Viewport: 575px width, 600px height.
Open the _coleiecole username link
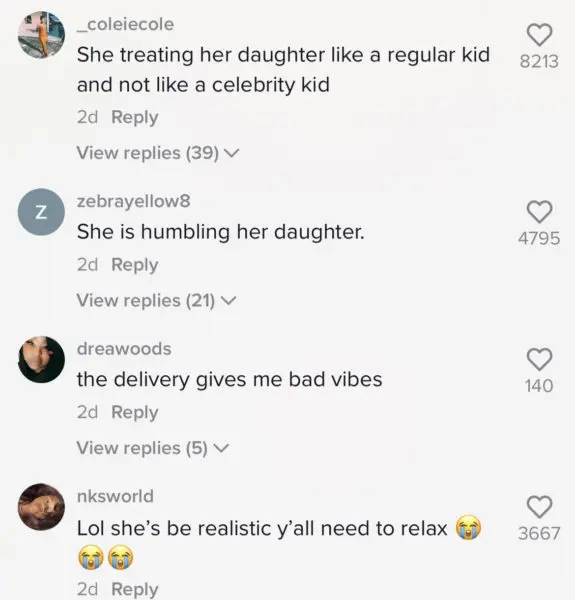(125, 24)
